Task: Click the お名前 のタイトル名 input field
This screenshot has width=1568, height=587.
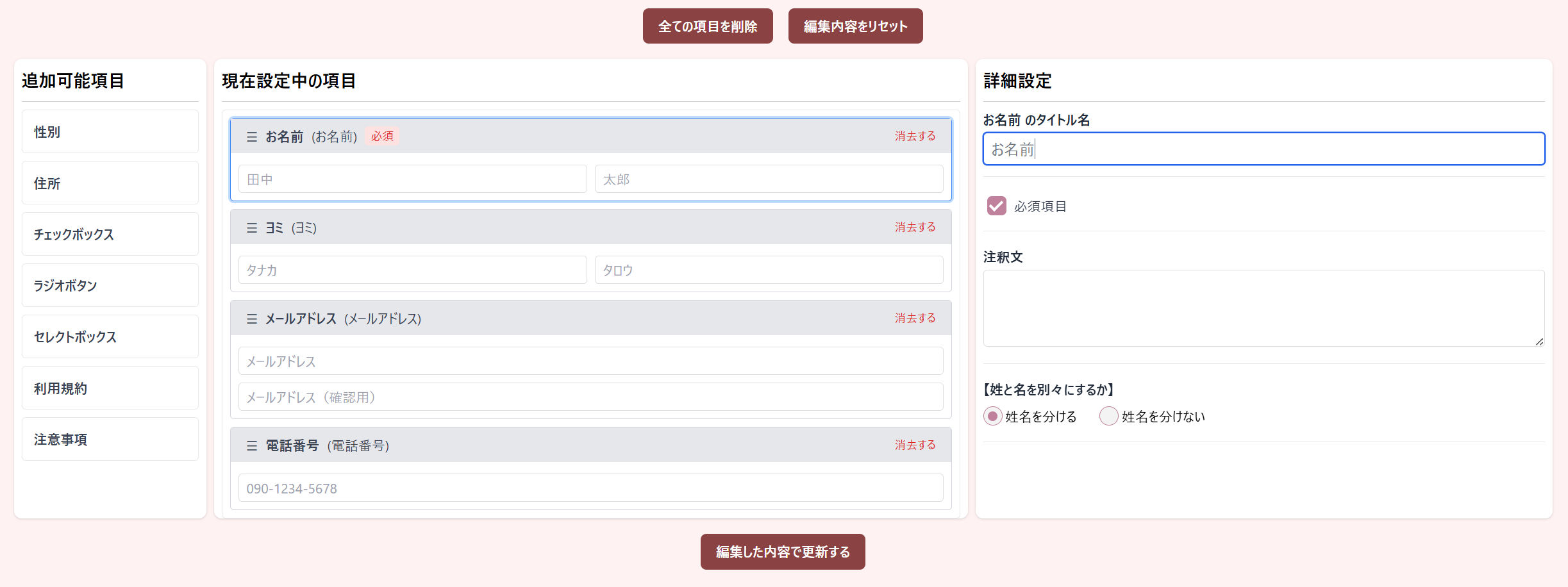Action: tap(1263, 148)
